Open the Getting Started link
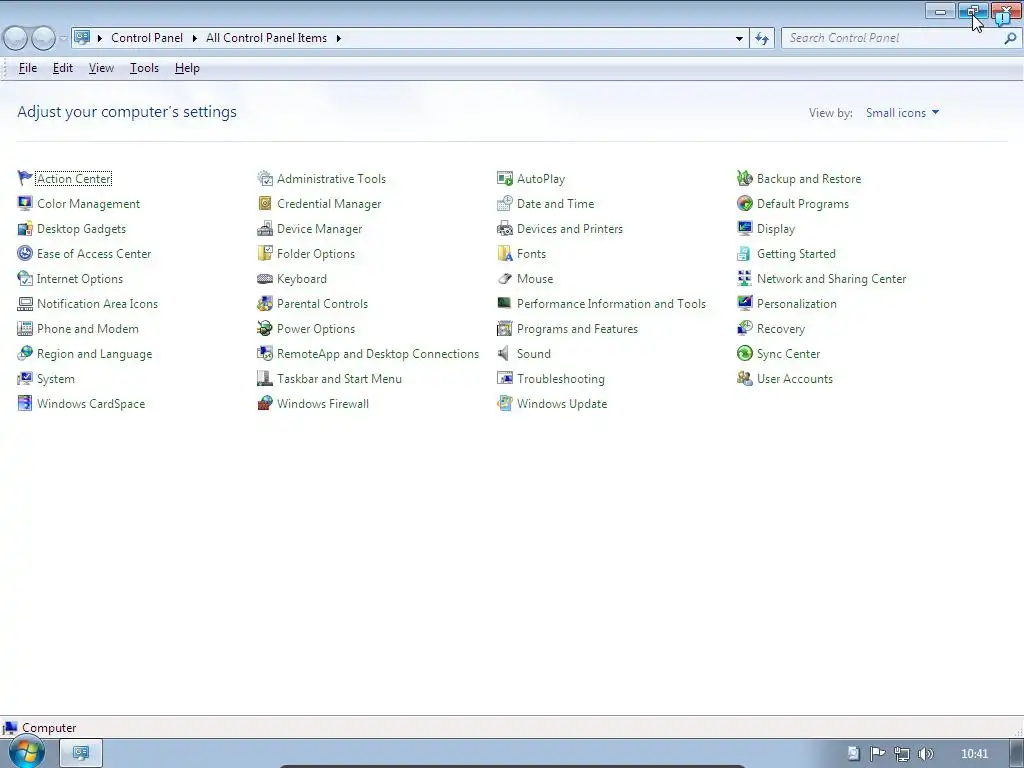 click(796, 253)
